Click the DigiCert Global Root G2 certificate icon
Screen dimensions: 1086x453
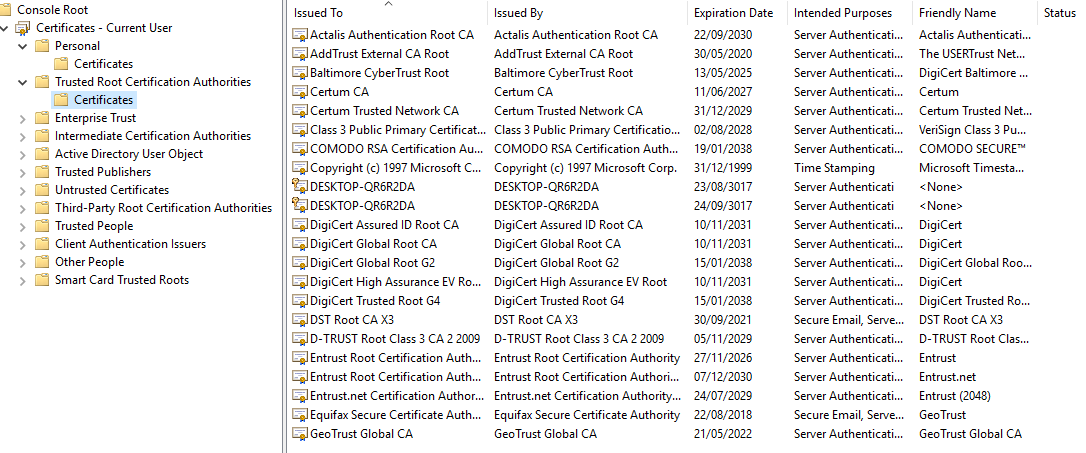[x=300, y=263]
